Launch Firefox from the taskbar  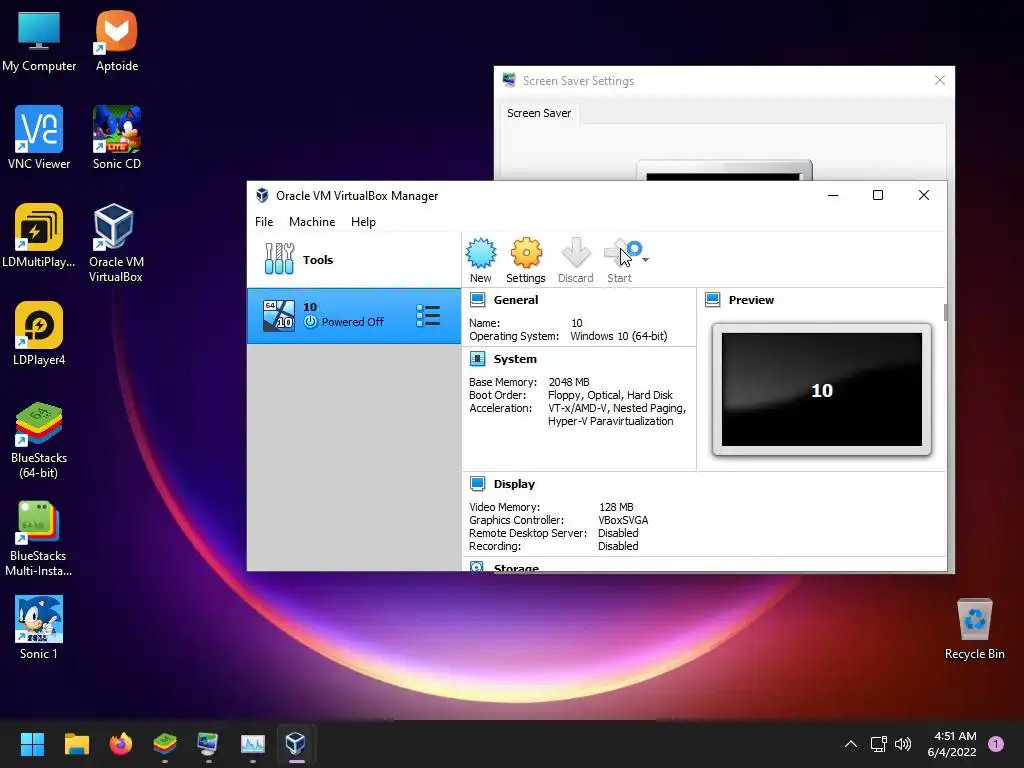click(x=121, y=743)
